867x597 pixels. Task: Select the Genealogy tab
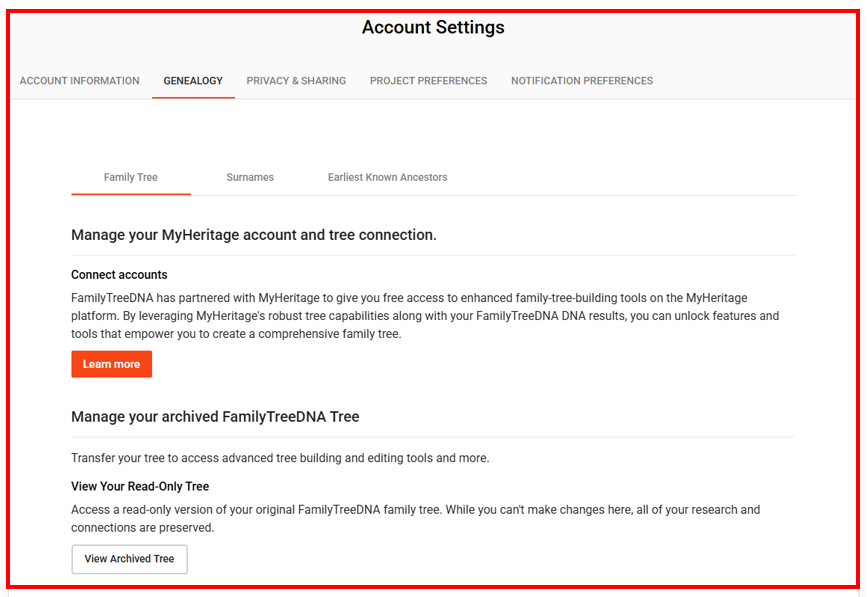point(193,81)
